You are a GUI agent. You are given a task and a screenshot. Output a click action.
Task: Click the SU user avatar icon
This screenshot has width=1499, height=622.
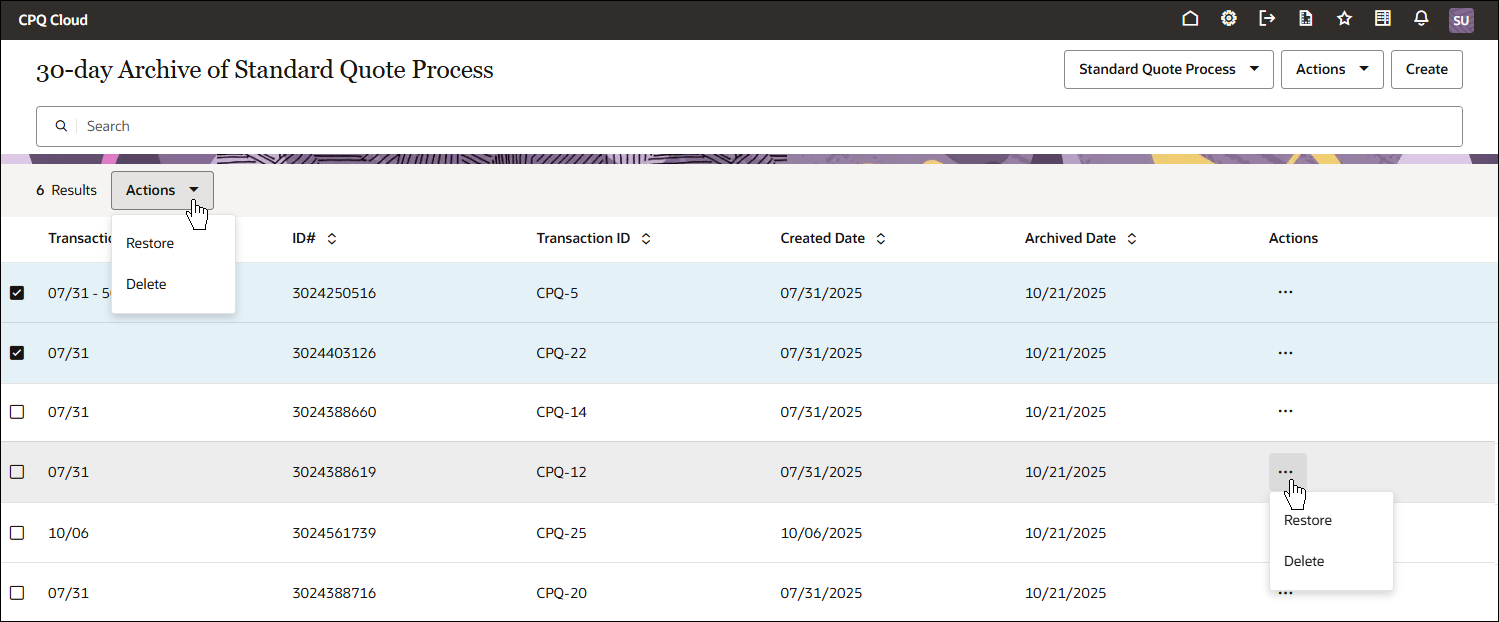1461,20
